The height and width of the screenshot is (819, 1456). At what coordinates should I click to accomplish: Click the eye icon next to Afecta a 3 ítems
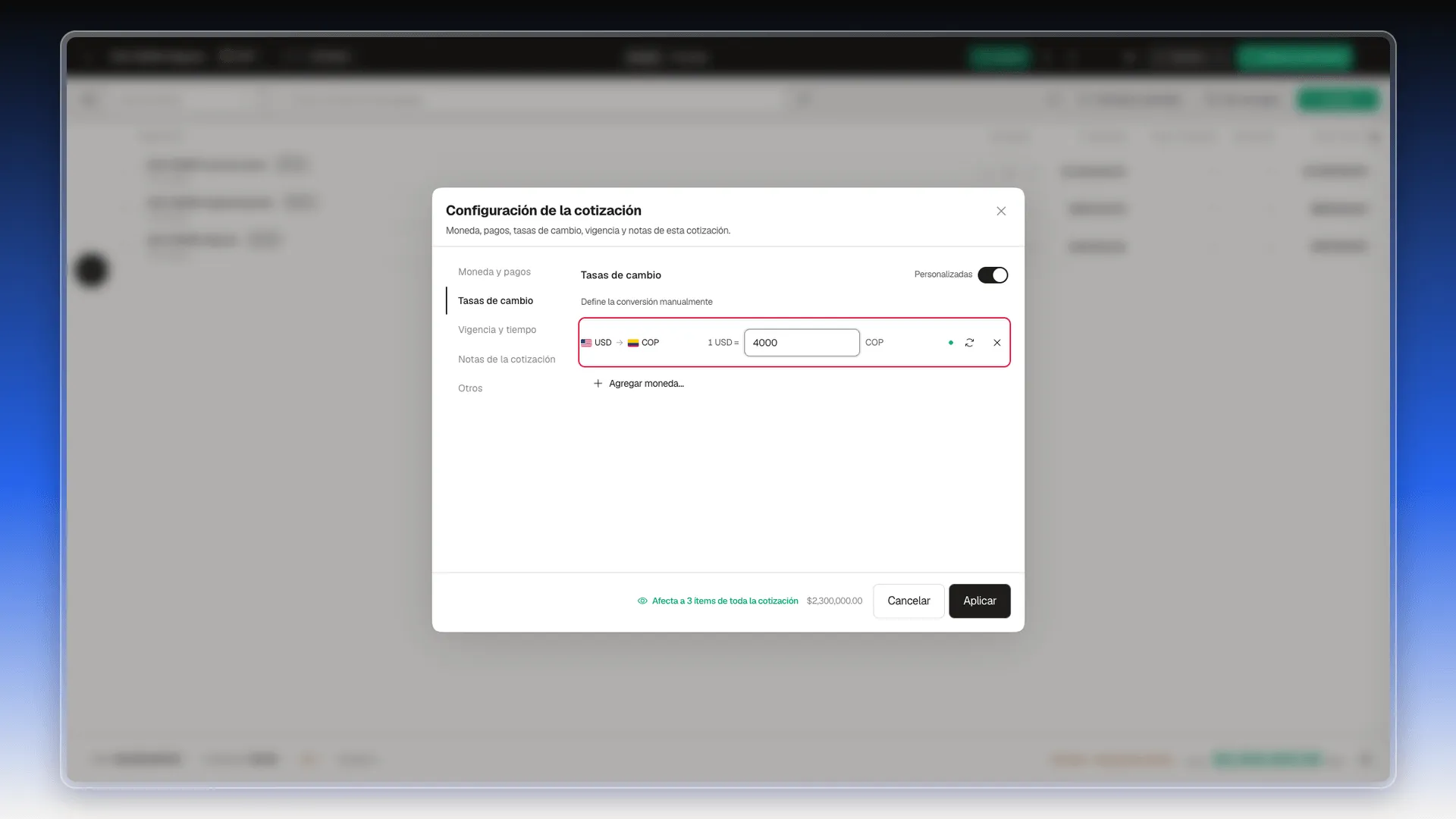(642, 601)
